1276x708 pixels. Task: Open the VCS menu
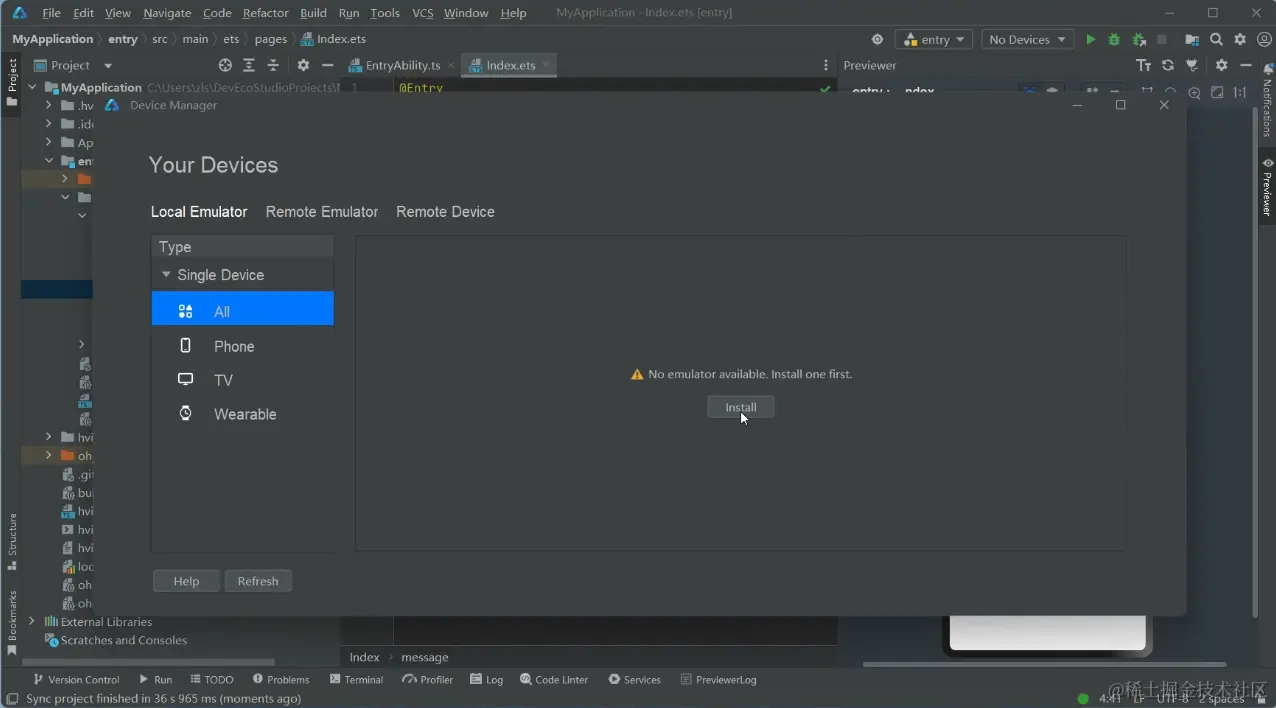(x=422, y=13)
